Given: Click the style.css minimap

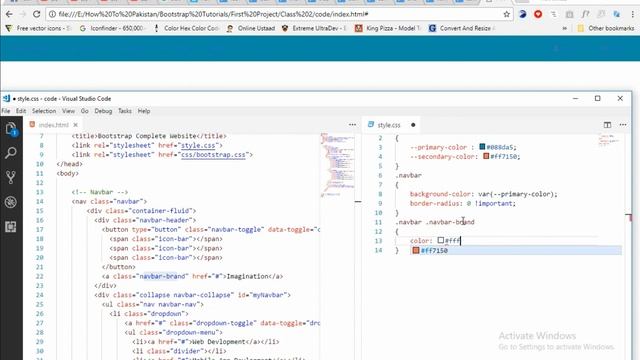Looking at the screenshot, I should coord(609,140).
